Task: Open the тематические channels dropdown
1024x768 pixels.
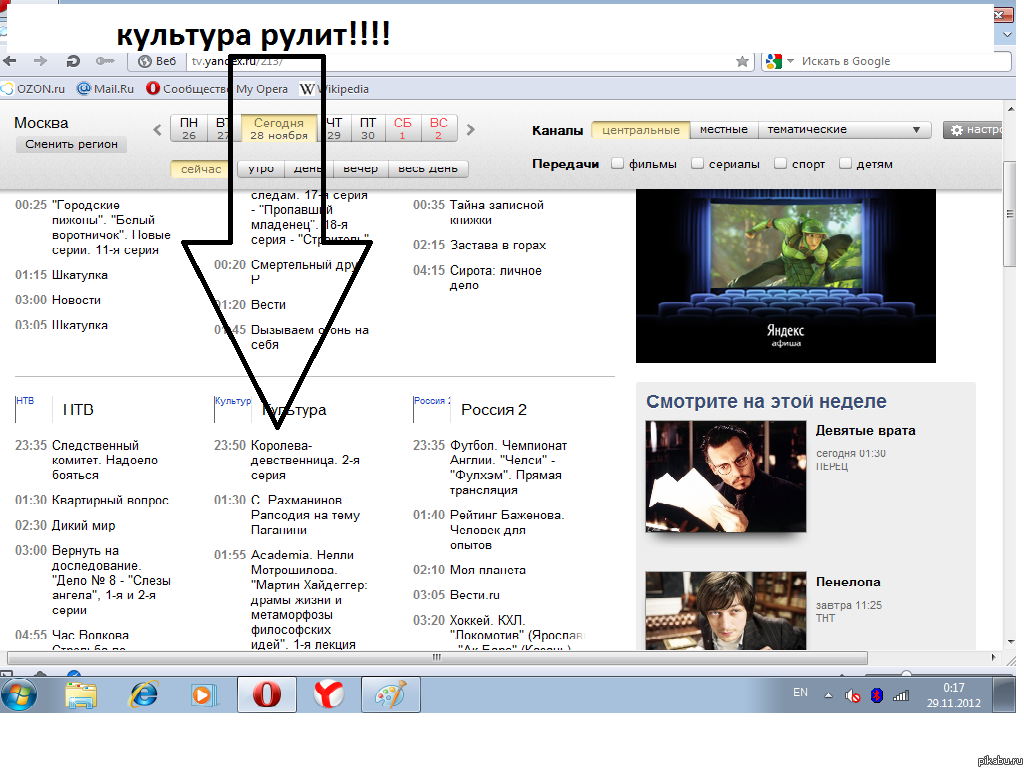Action: [844, 130]
